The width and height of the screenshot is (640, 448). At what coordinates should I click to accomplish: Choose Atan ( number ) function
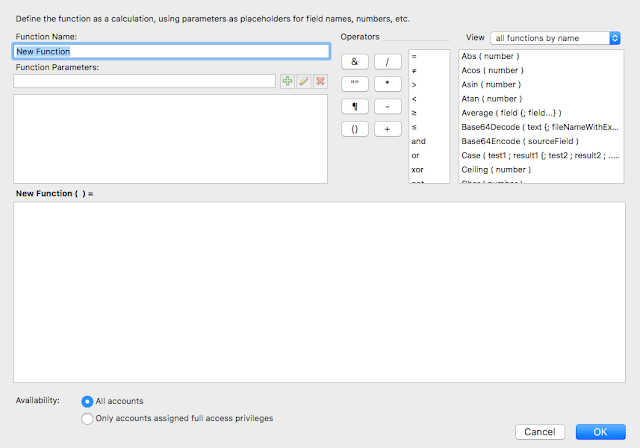[541, 99]
